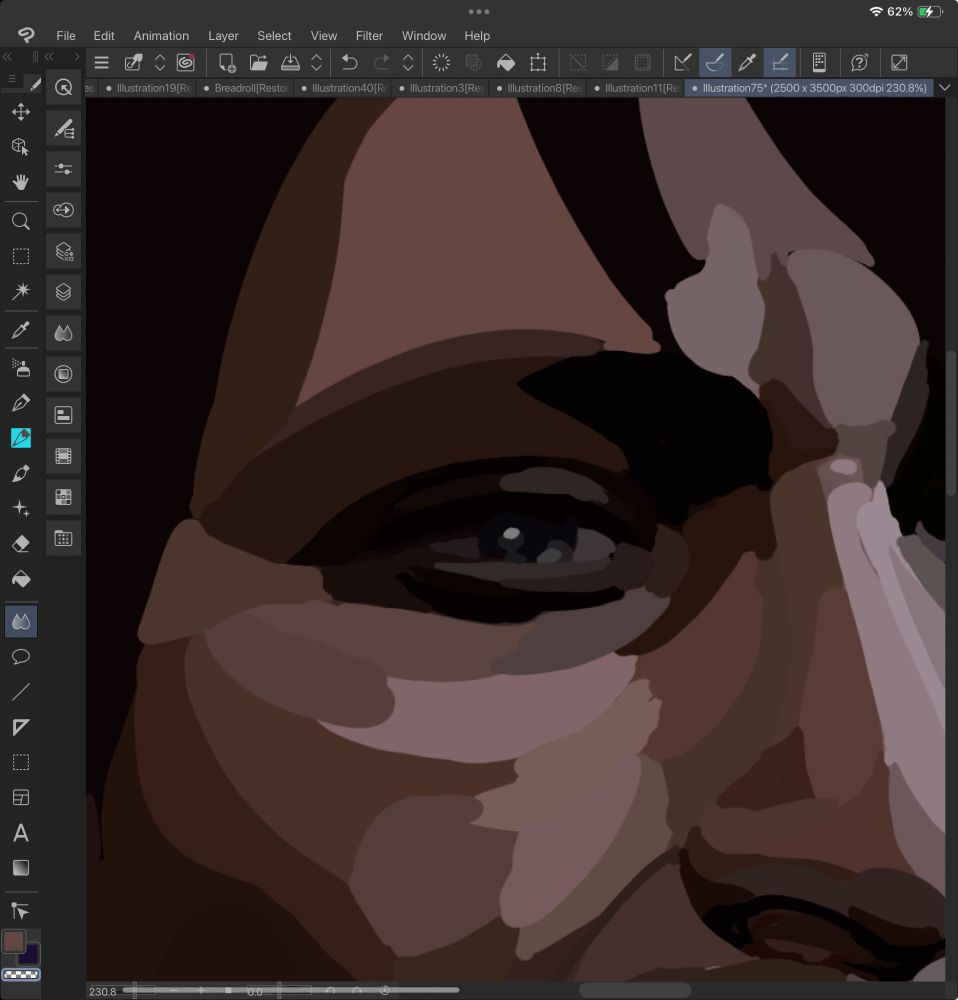
Task: Open the Layer stack palette
Action: [x=63, y=292]
